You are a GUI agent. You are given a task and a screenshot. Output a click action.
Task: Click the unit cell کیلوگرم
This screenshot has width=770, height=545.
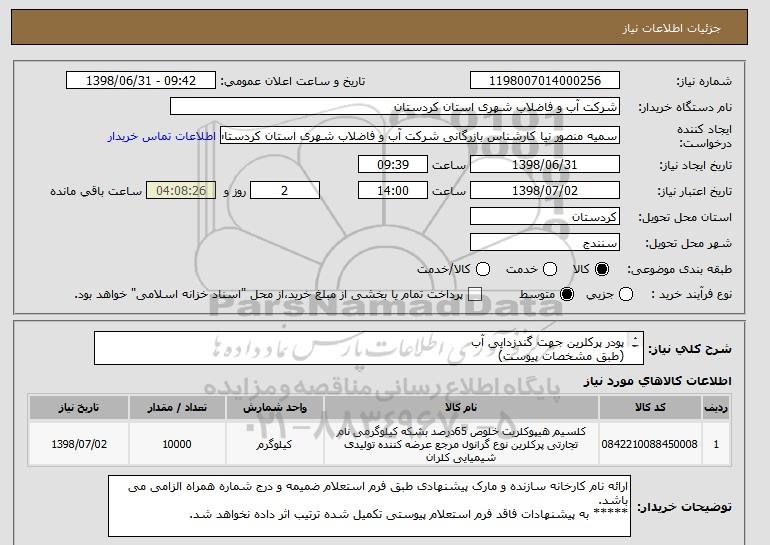point(275,444)
